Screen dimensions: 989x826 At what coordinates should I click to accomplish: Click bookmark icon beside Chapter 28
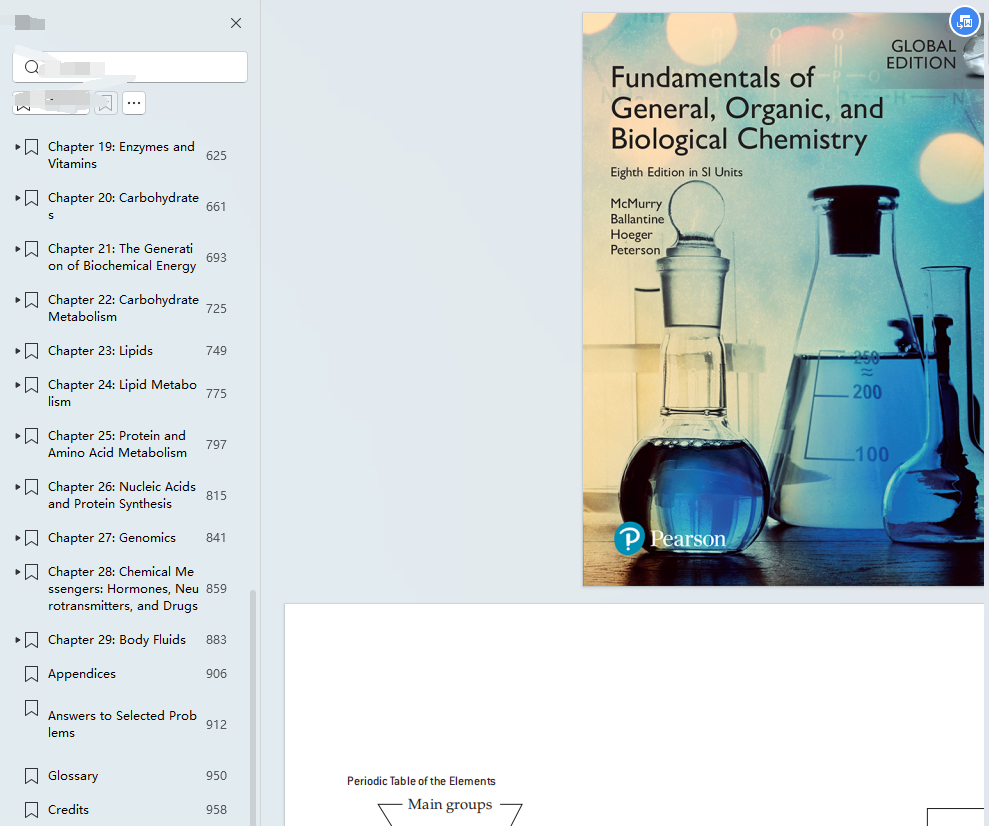[x=32, y=573]
